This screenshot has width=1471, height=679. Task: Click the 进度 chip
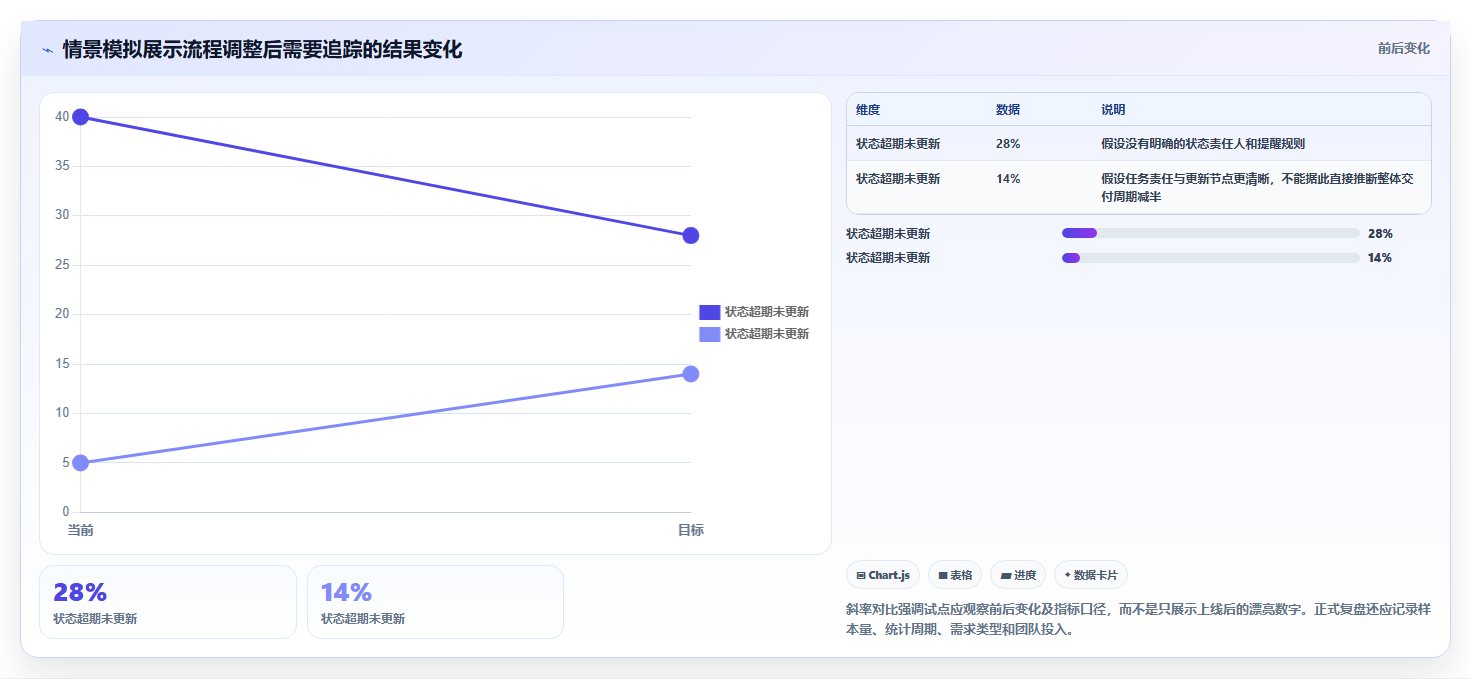1018,575
